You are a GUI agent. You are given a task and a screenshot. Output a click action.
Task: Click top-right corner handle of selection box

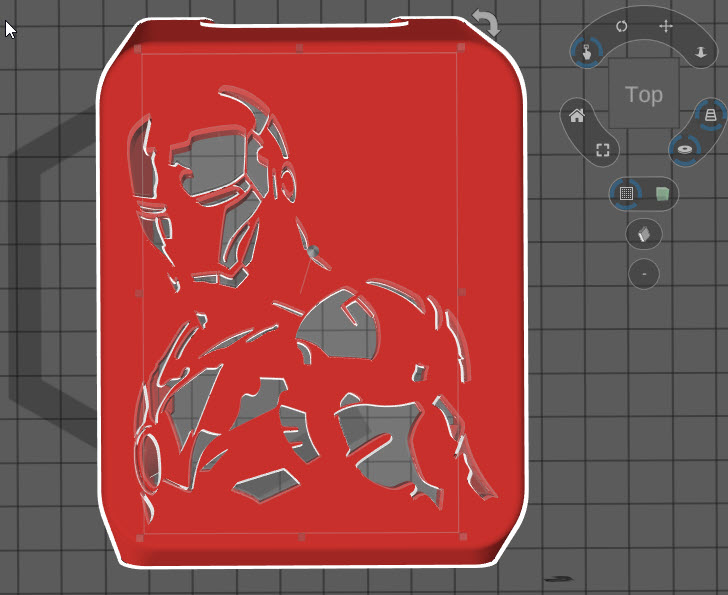click(x=461, y=47)
